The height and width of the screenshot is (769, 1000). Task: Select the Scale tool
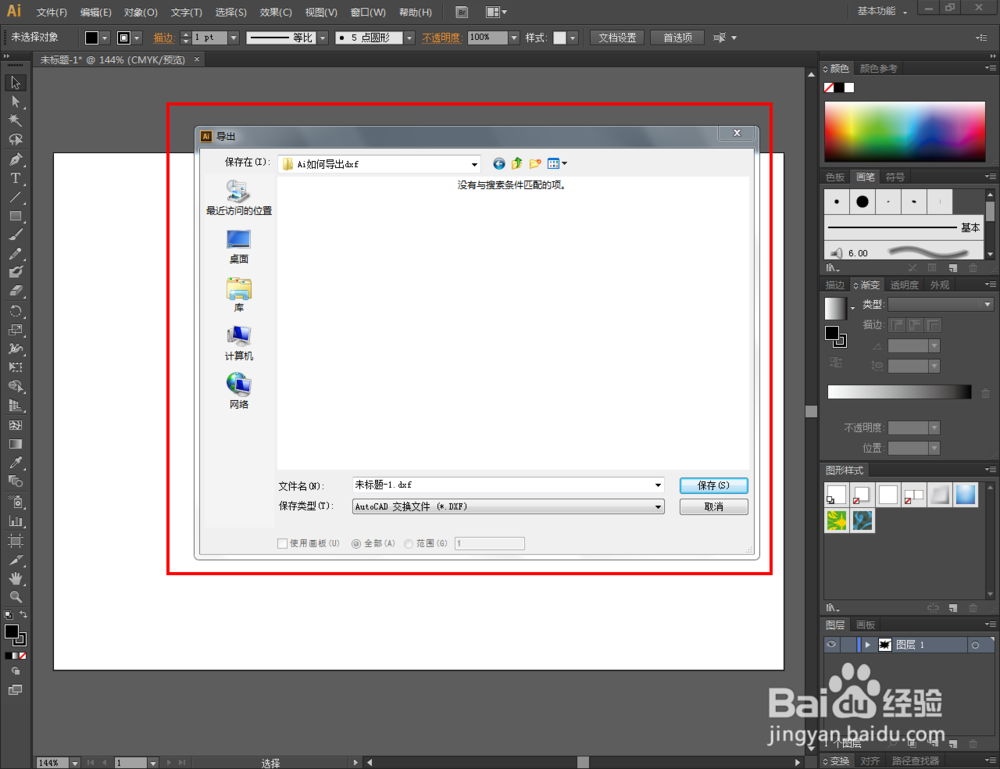(x=15, y=330)
